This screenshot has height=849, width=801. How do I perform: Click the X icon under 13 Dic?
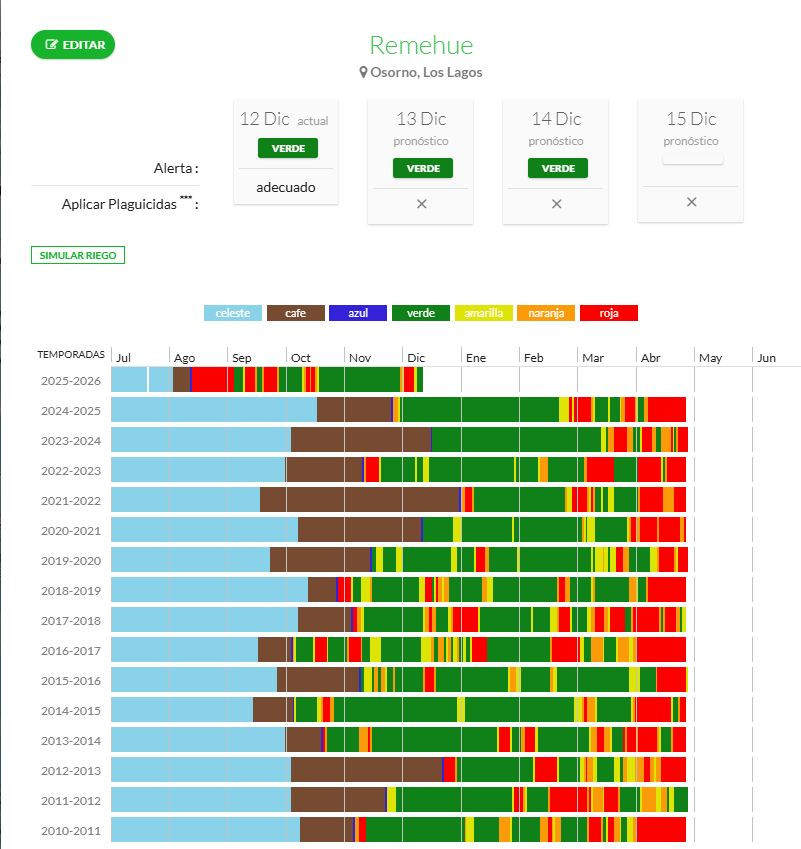point(421,203)
